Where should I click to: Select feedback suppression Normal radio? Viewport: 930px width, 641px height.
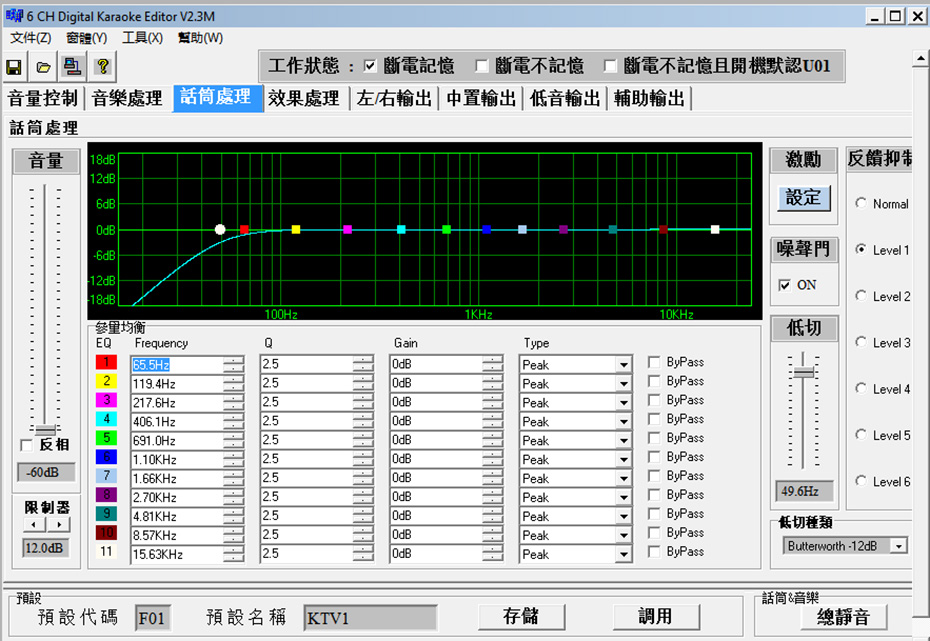tap(861, 203)
